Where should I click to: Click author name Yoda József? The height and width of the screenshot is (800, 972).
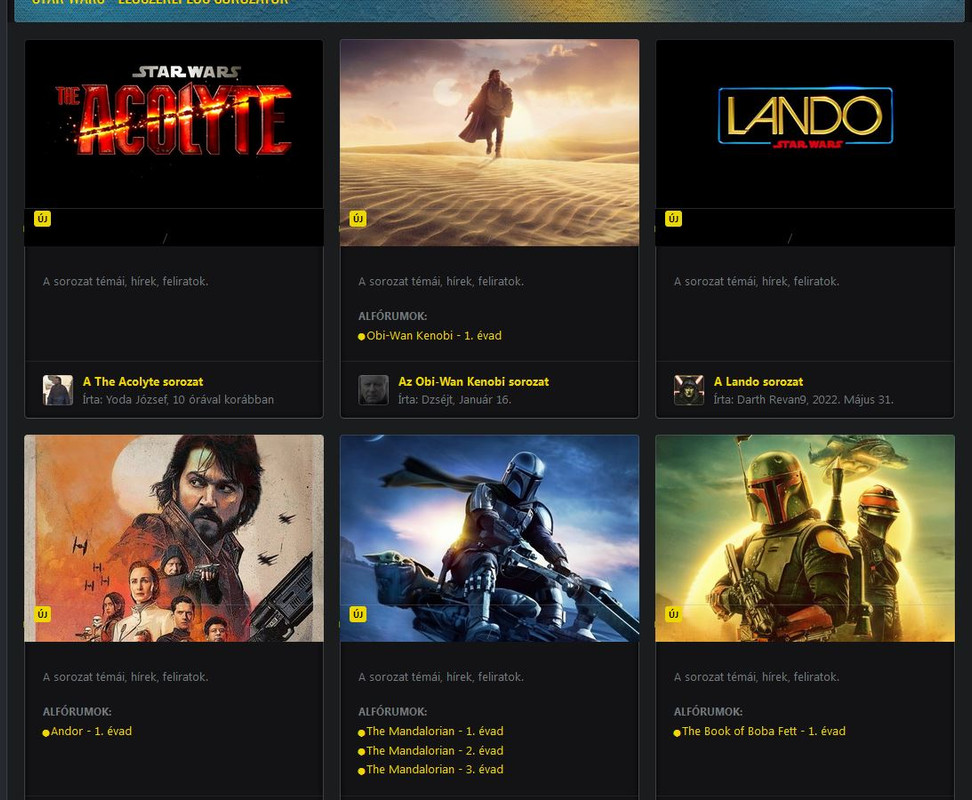tap(136, 400)
